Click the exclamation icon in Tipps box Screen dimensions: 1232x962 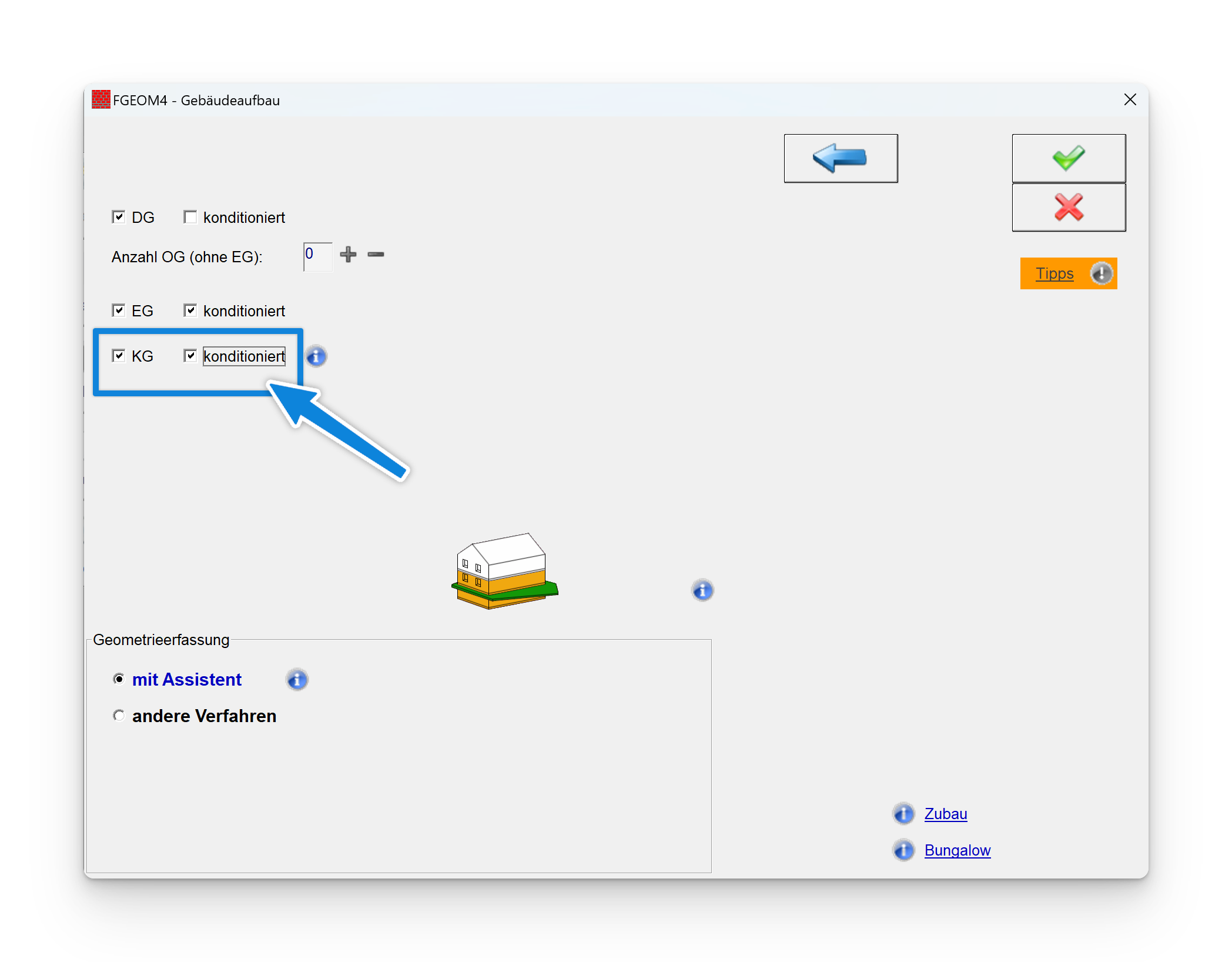(x=1101, y=273)
